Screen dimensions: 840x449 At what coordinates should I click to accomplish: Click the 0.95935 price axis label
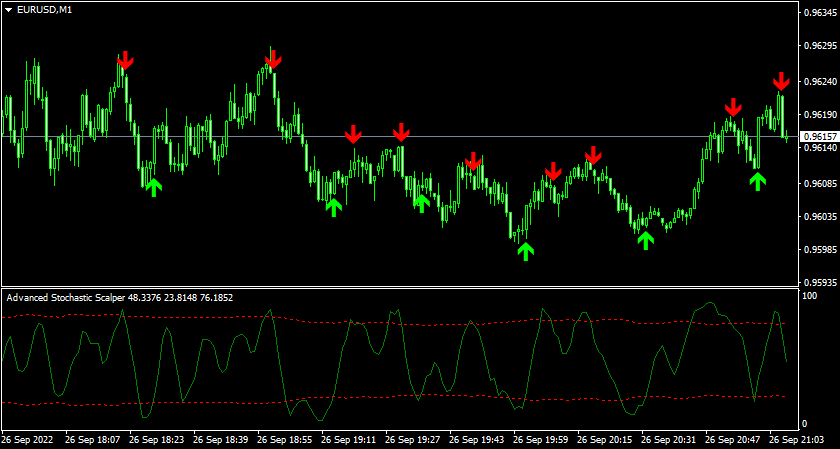(x=819, y=282)
